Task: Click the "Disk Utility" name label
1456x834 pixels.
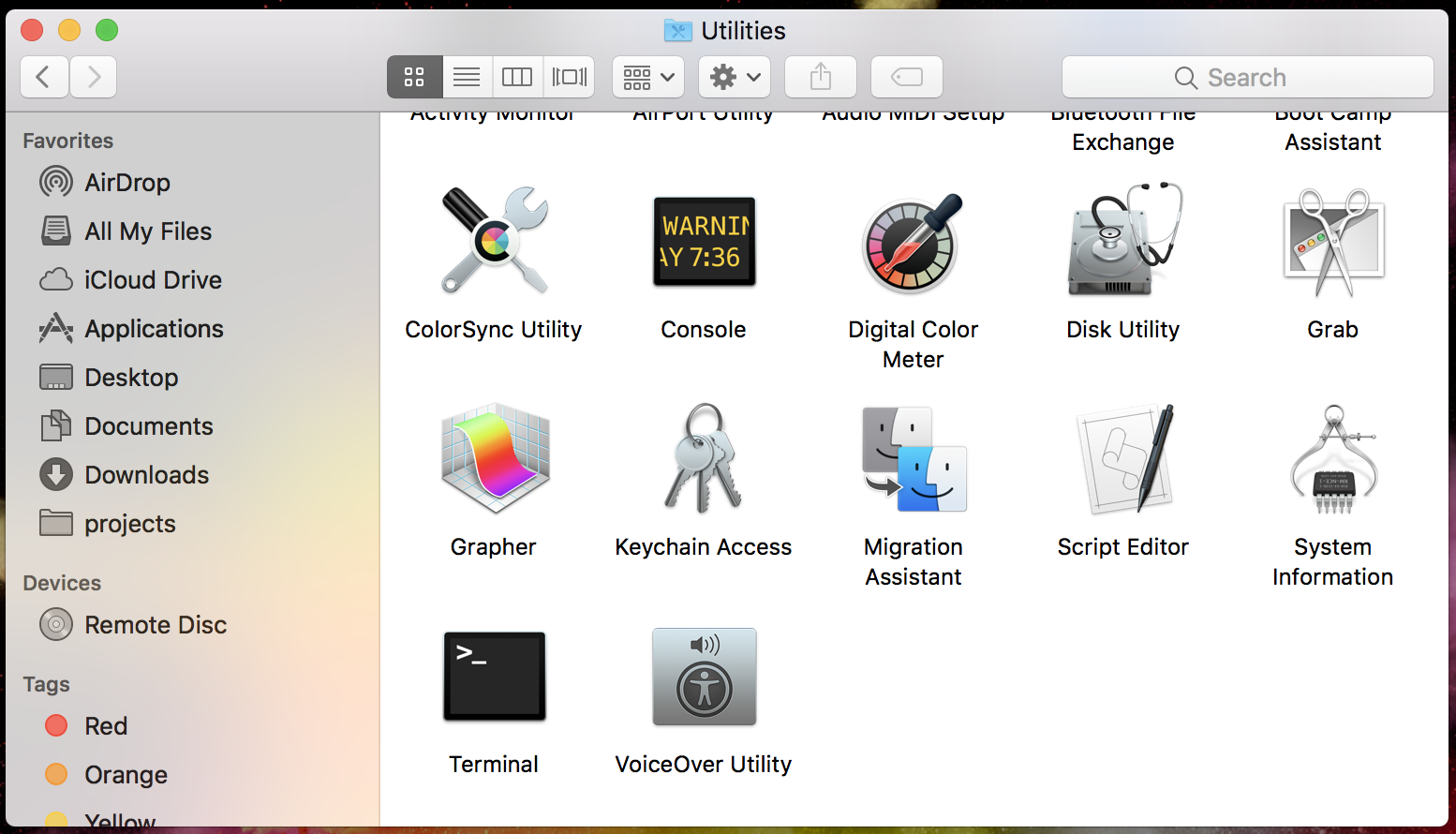Action: click(1123, 330)
